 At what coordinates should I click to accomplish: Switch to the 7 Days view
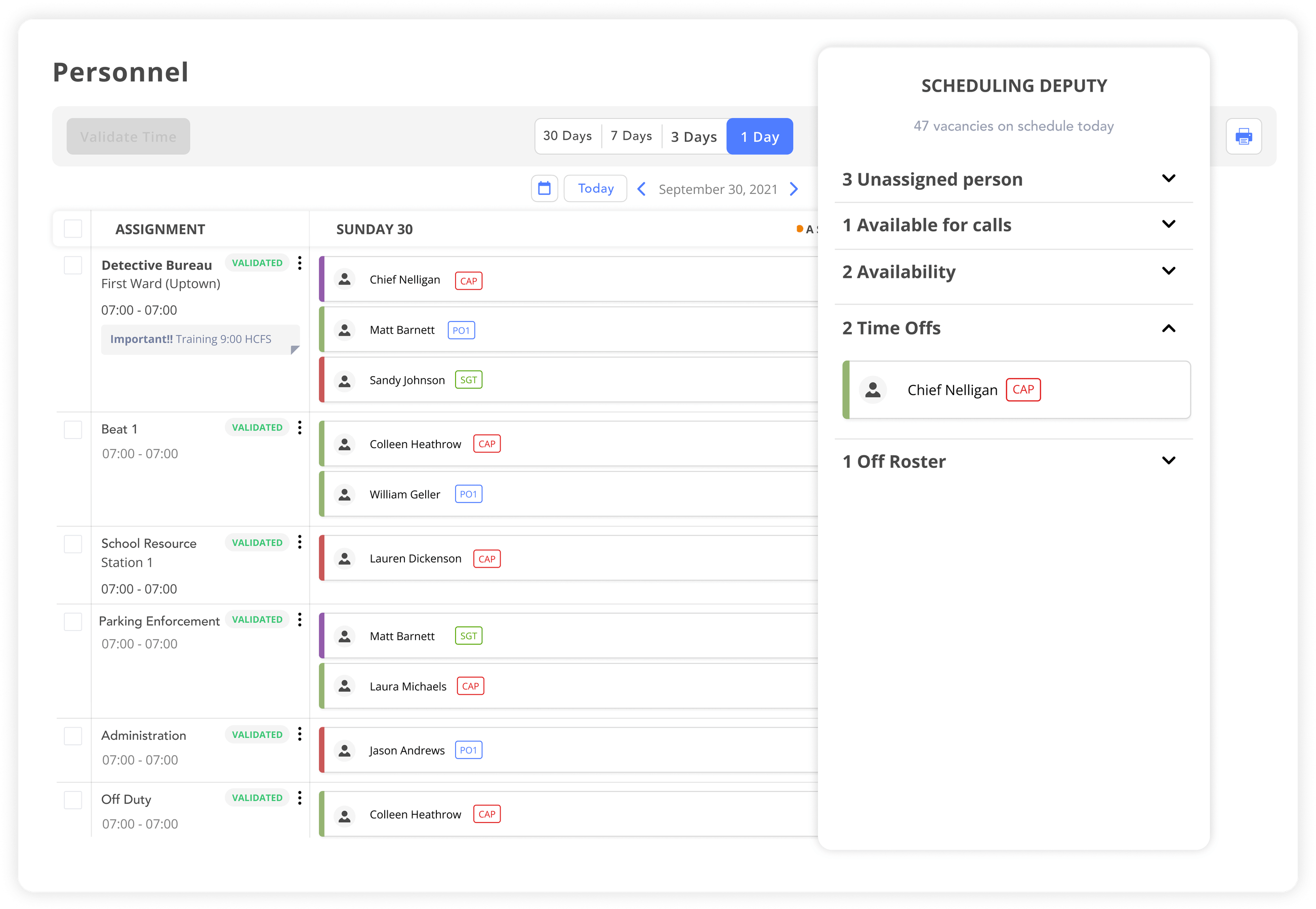coord(631,136)
